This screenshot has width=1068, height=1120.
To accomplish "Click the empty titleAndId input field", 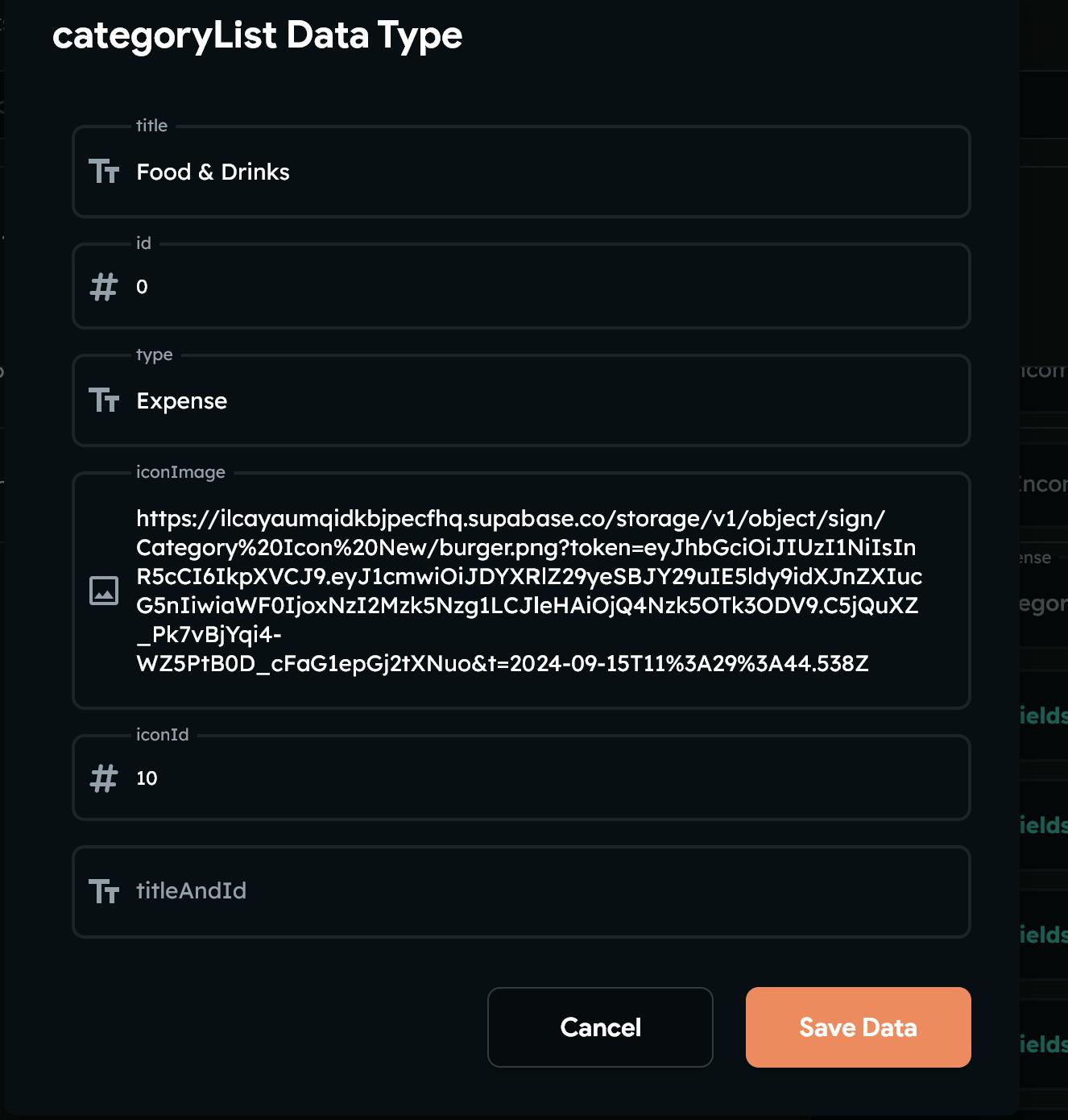I will [x=548, y=891].
